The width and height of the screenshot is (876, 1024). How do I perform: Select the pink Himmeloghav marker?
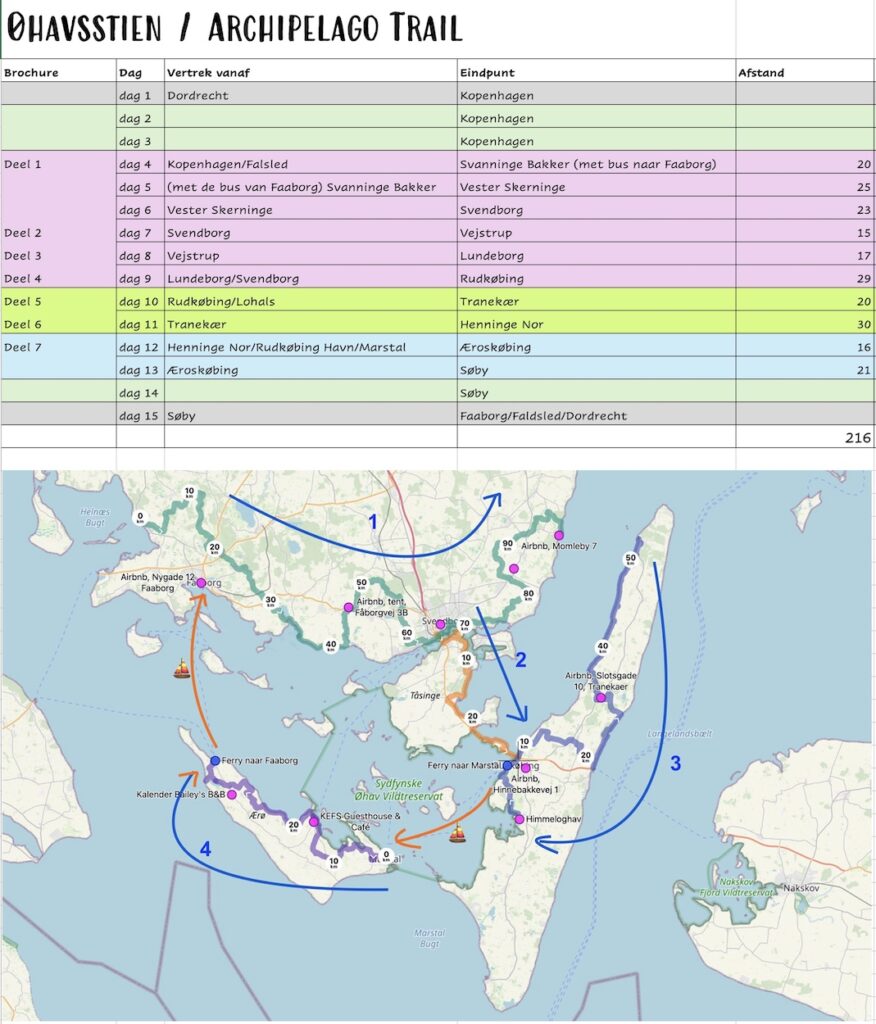point(520,820)
